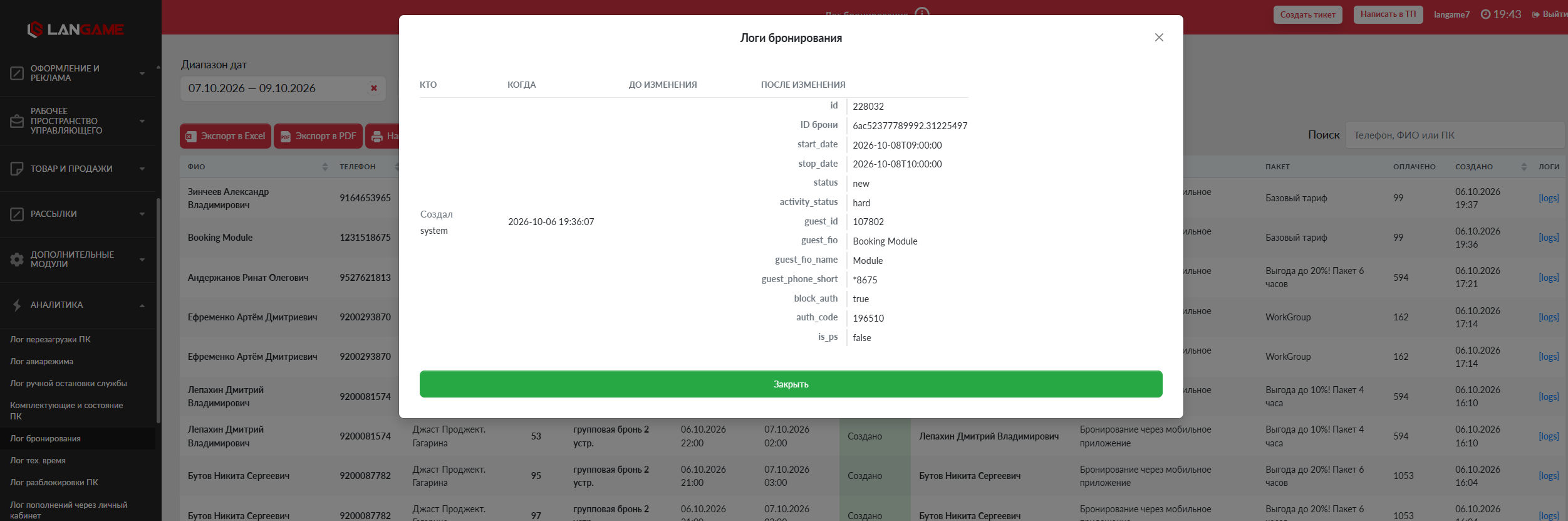Open Лог тех. время menu item
This screenshot has height=521, width=1568.
click(x=38, y=460)
